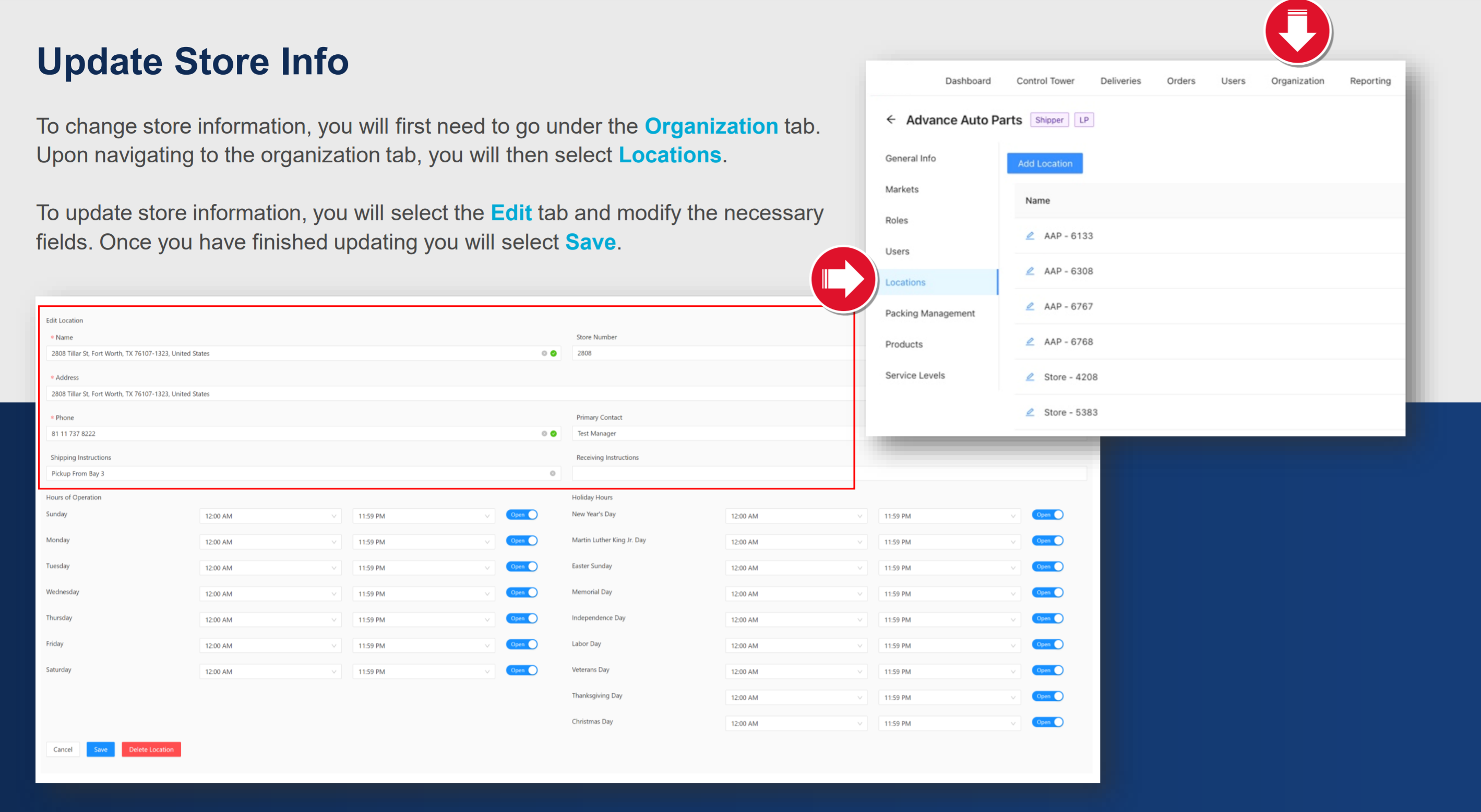
Task: Open Christmas Day start time dropdown
Action: 796,723
